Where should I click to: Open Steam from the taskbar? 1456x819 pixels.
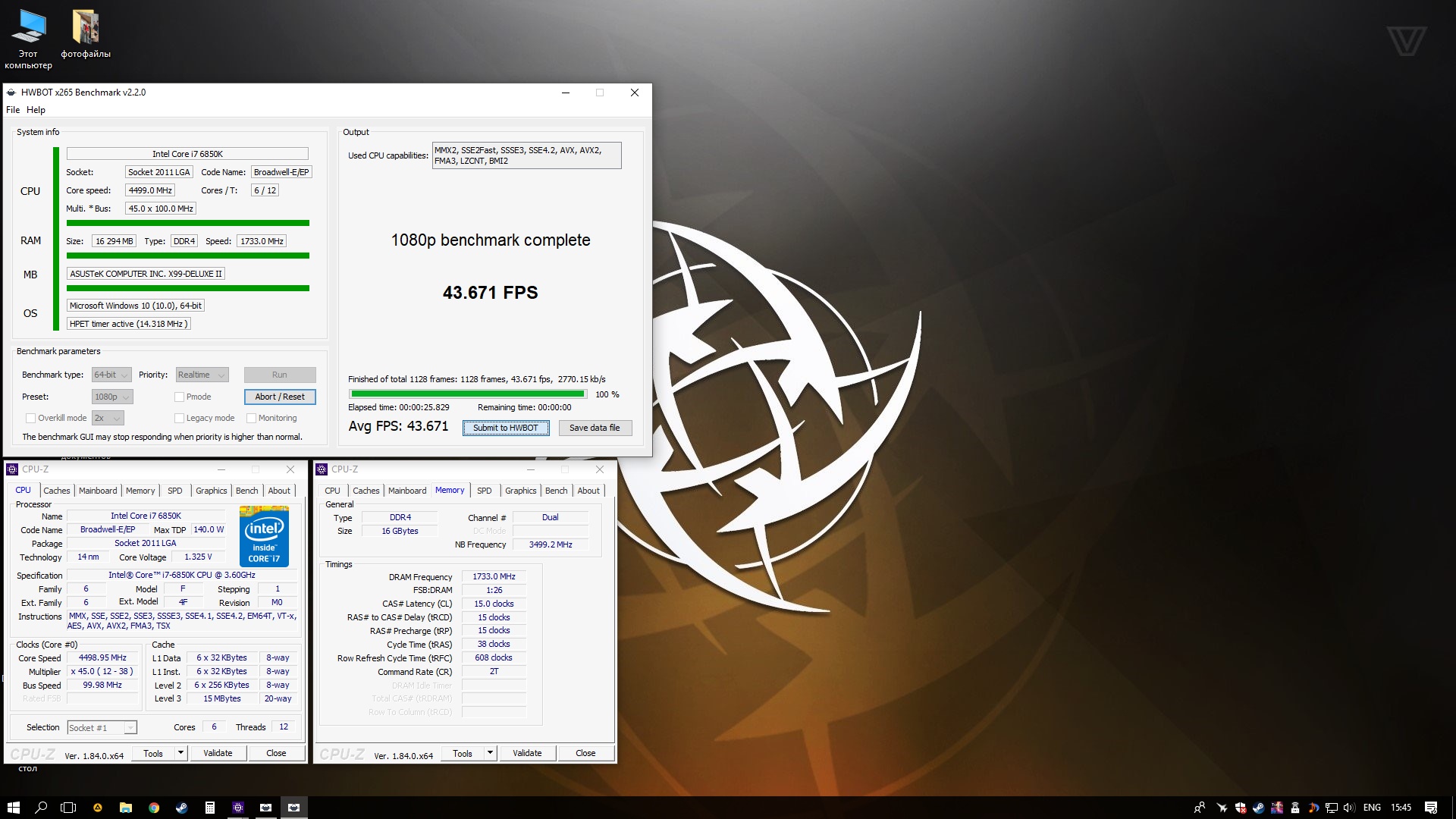coord(182,808)
